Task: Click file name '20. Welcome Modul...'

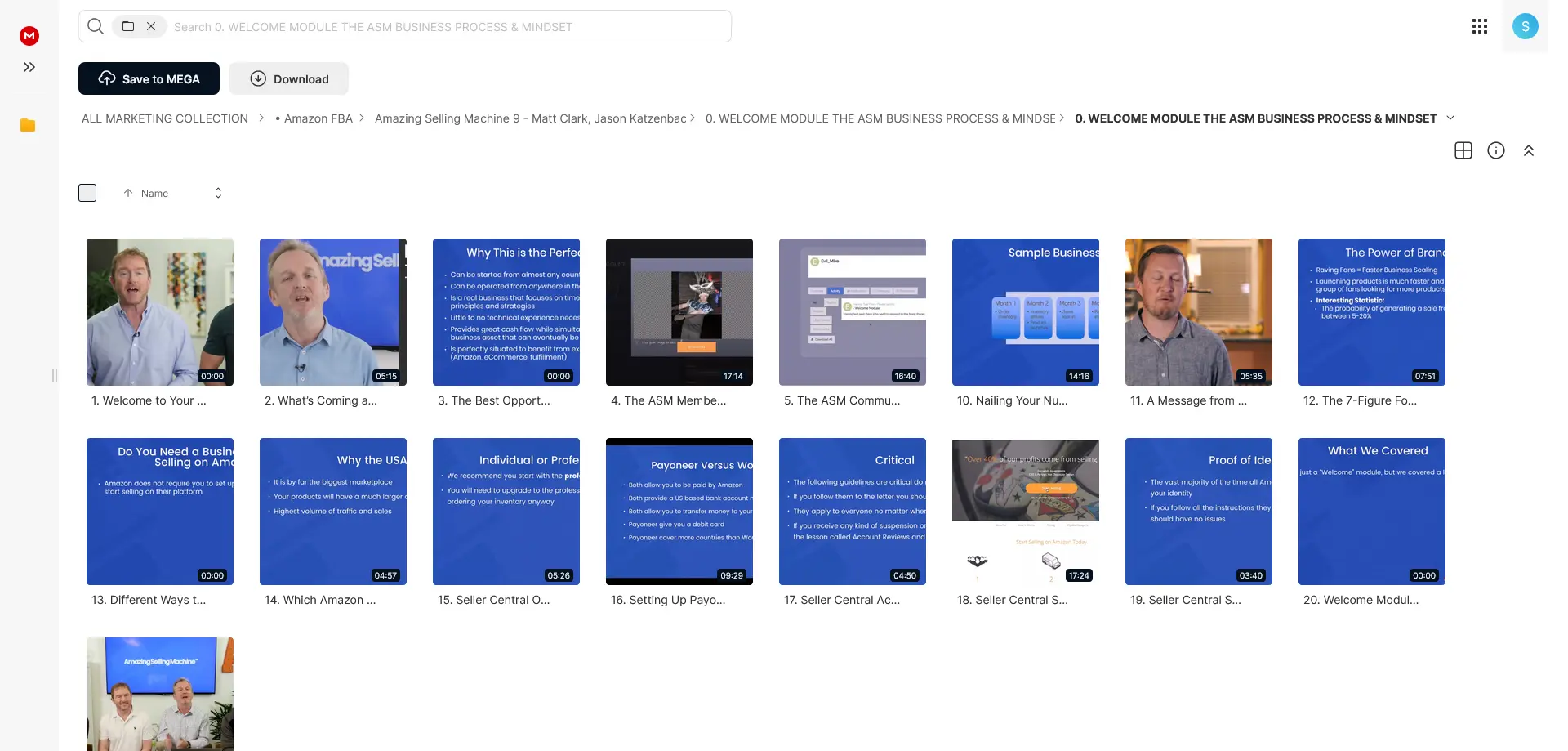Action: tap(1361, 600)
